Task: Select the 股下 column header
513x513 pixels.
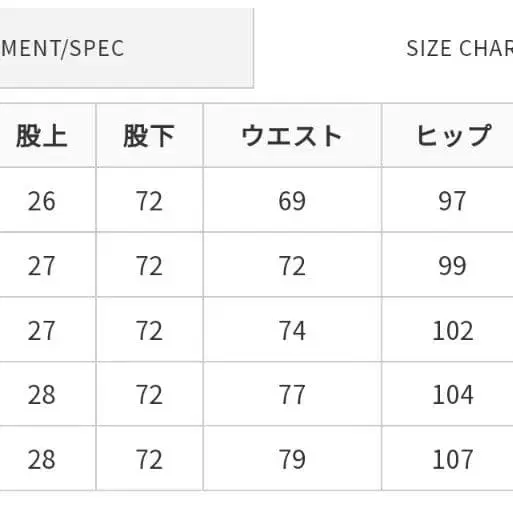Action: coord(149,135)
